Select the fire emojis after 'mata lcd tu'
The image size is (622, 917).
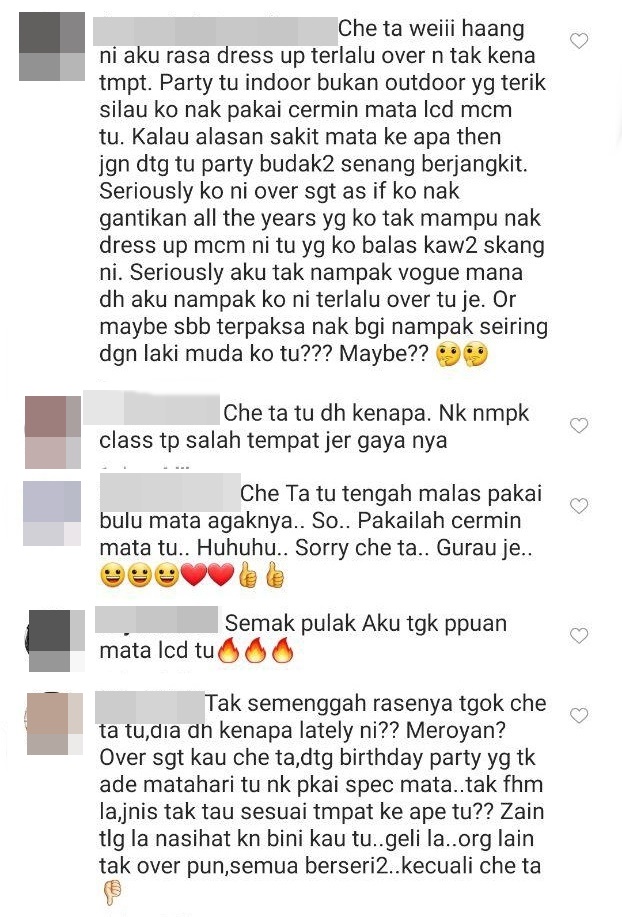click(x=255, y=650)
